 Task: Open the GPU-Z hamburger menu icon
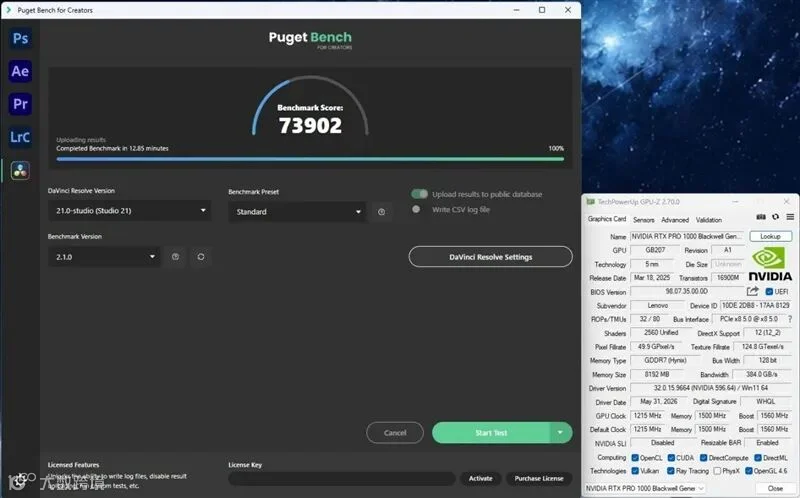(x=790, y=217)
